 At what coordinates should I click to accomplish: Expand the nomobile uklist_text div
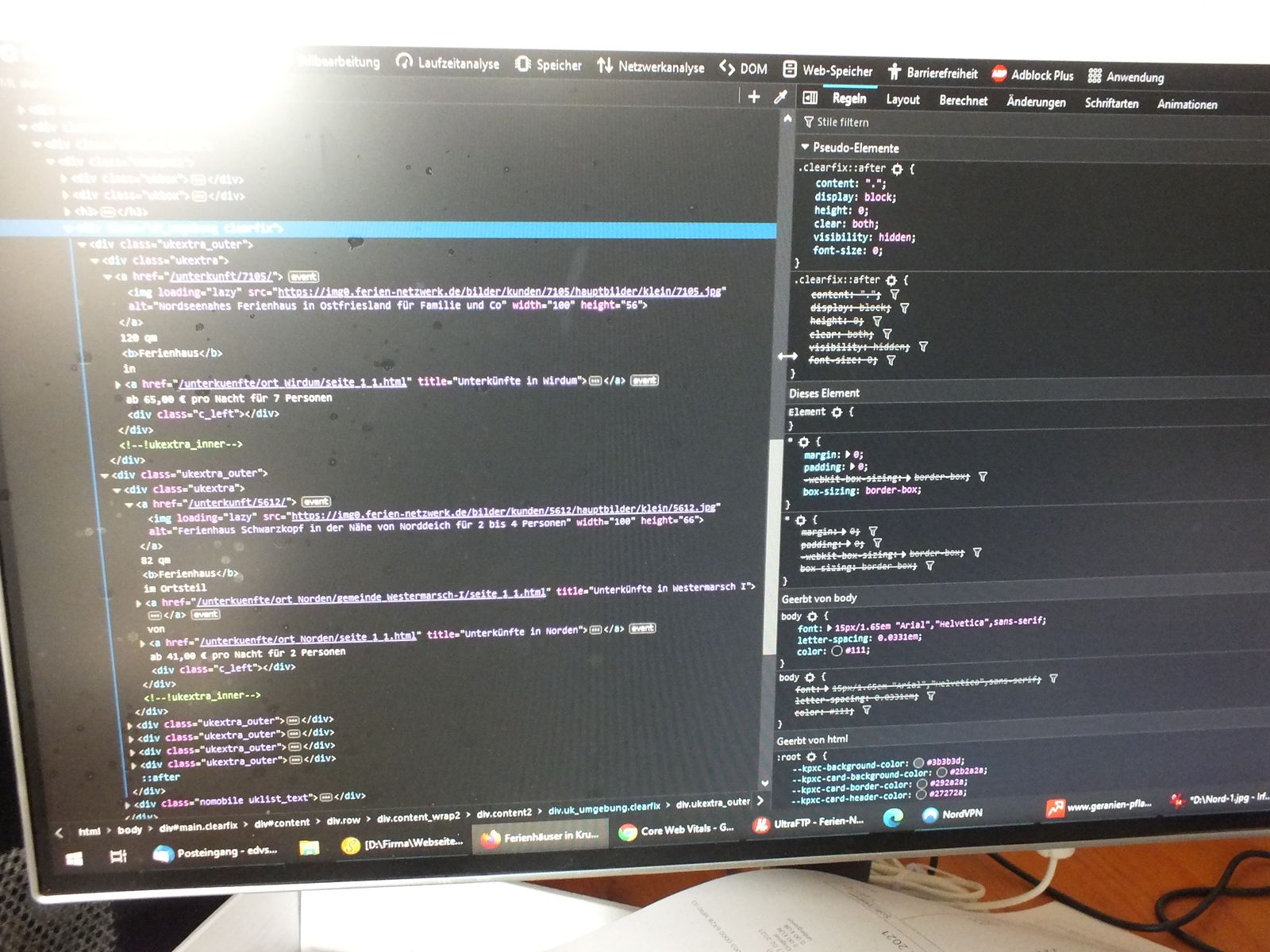coord(129,804)
